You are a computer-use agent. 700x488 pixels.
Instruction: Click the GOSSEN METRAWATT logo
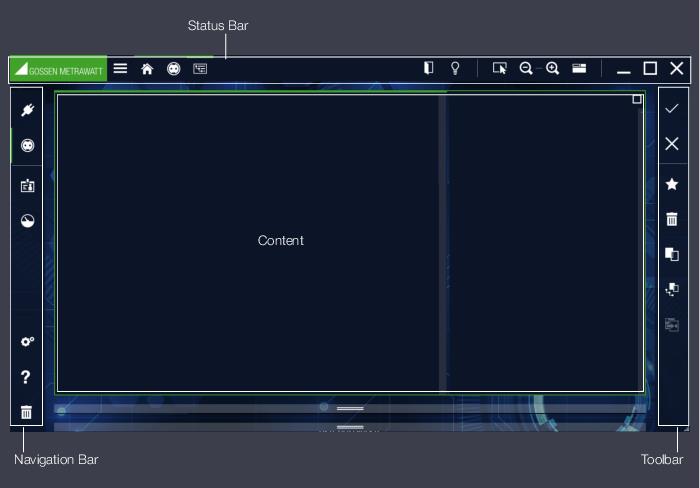tap(58, 69)
